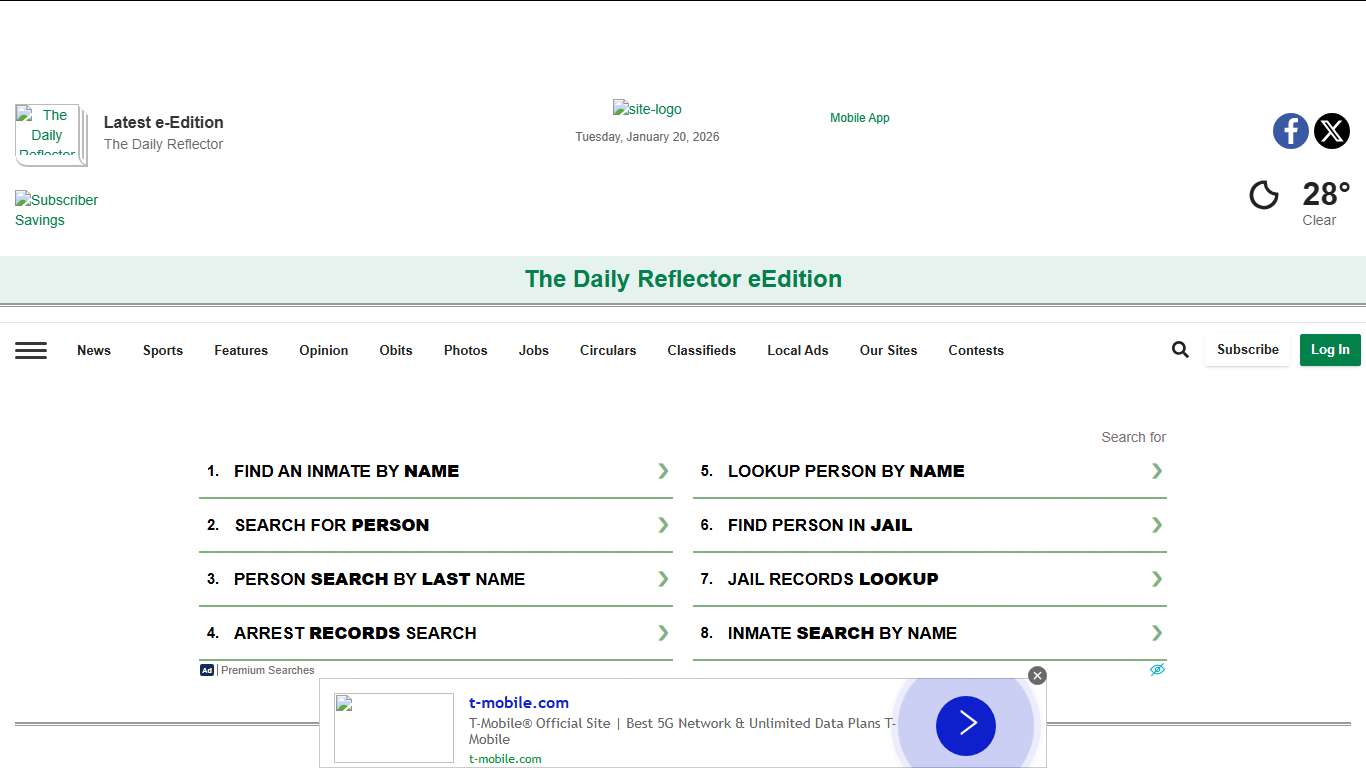Open the hamburger navigation menu
This screenshot has height=768, width=1366.
pyautogui.click(x=31, y=350)
